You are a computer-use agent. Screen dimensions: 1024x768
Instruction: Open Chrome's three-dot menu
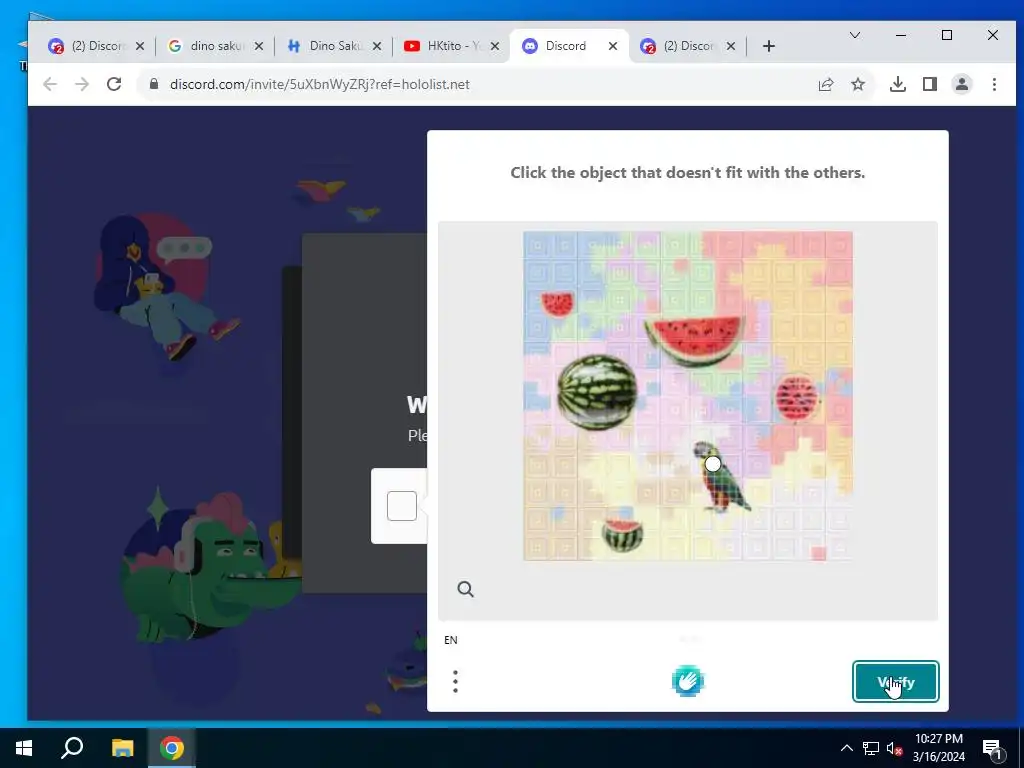(x=994, y=84)
